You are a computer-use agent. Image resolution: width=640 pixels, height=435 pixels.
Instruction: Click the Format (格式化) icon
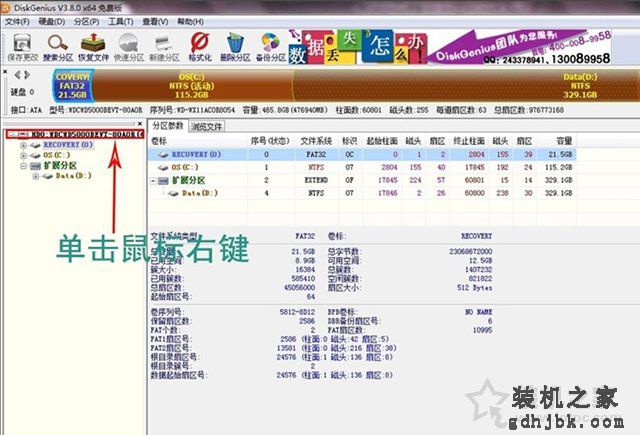click(200, 47)
